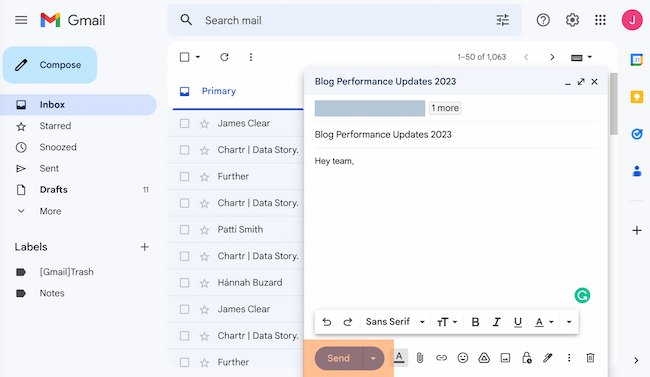Insert signature pen icon
Screen dimensions: 650x377
tap(548, 358)
